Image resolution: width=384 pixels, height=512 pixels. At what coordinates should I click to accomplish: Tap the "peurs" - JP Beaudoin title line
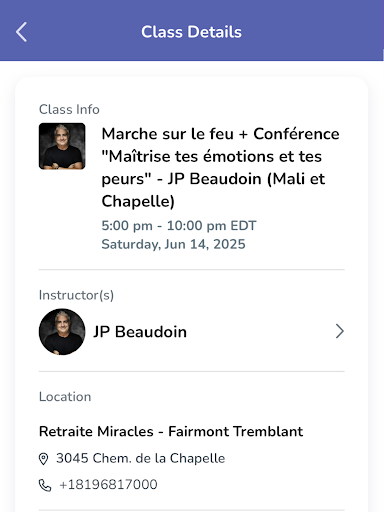(x=213, y=179)
